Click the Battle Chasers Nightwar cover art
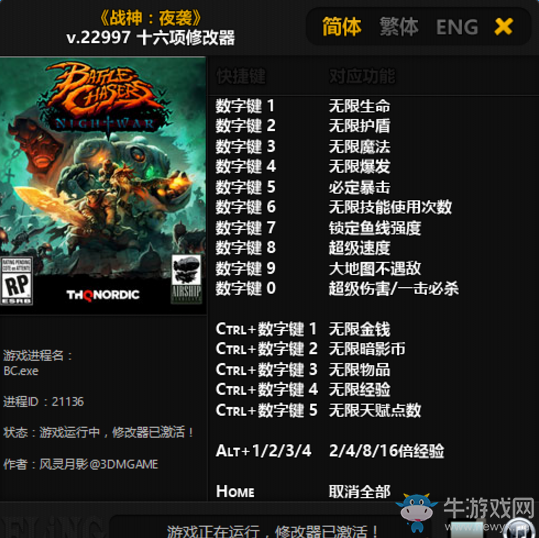 pos(103,185)
